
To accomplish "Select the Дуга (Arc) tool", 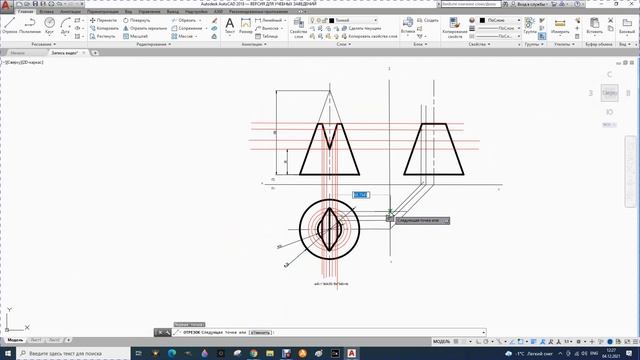I will click(x=65, y=25).
